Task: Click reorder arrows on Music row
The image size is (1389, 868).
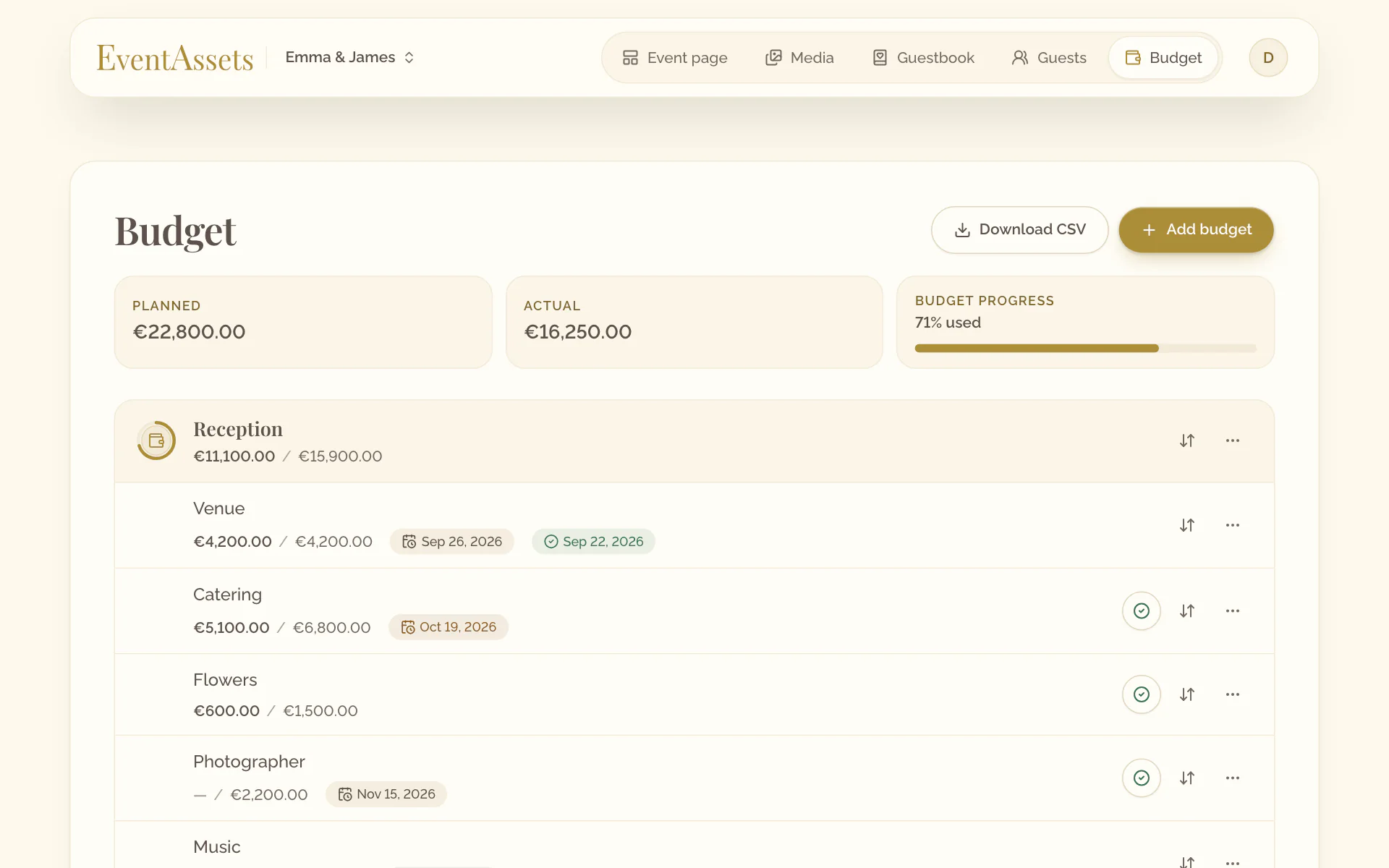Action: click(1187, 861)
